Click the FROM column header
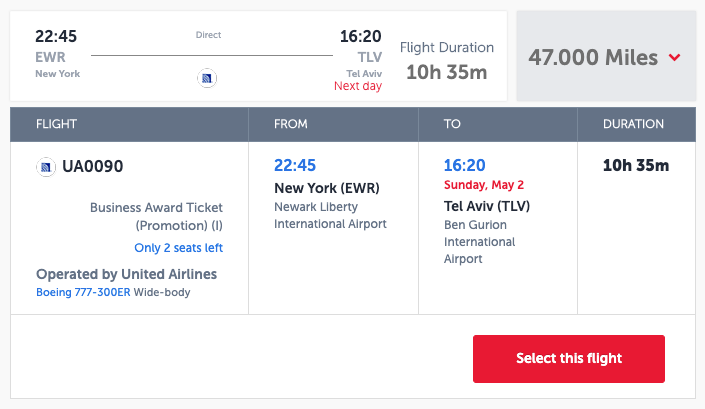This screenshot has height=409, width=705. click(291, 125)
